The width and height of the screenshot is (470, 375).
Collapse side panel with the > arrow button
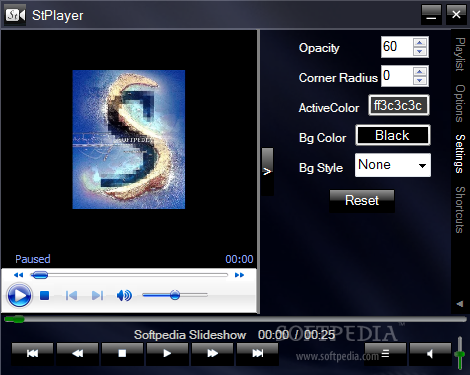pyautogui.click(x=267, y=171)
